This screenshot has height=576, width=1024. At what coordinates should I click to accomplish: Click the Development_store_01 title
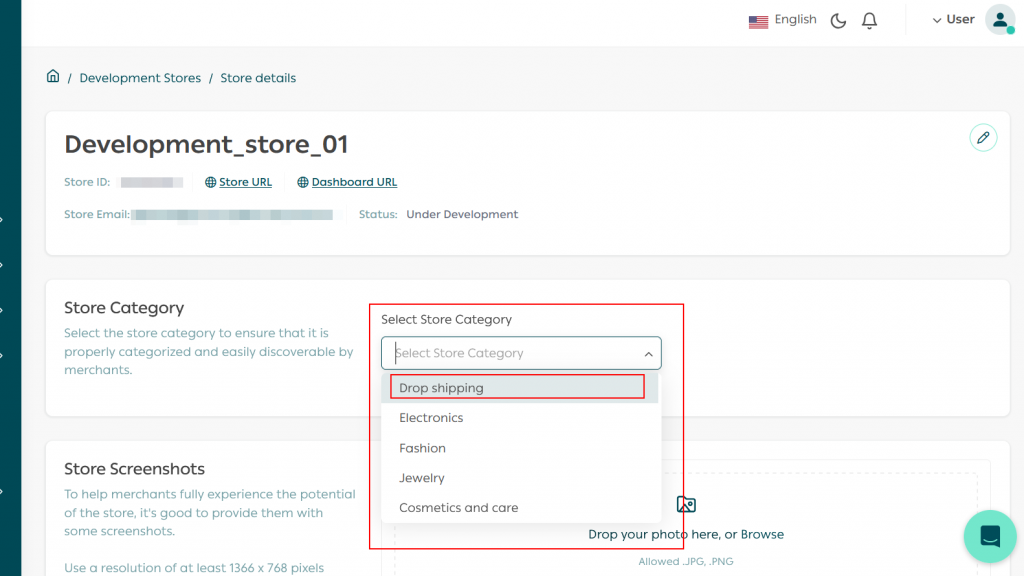coord(206,144)
